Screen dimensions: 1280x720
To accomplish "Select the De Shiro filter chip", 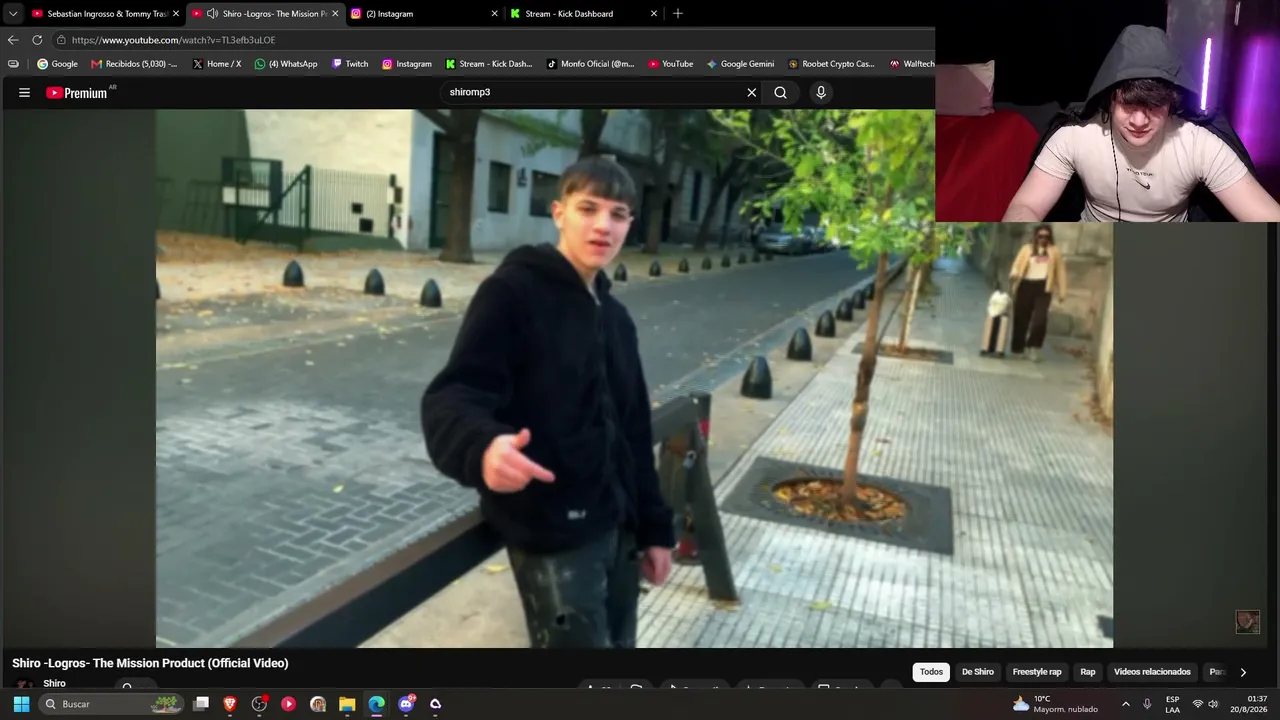I will pos(978,672).
